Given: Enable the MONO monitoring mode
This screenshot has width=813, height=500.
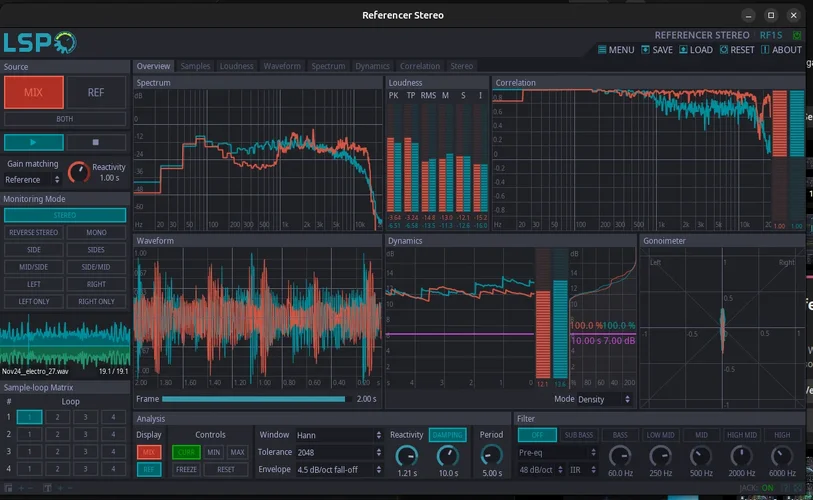Looking at the screenshot, I should [x=96, y=232].
